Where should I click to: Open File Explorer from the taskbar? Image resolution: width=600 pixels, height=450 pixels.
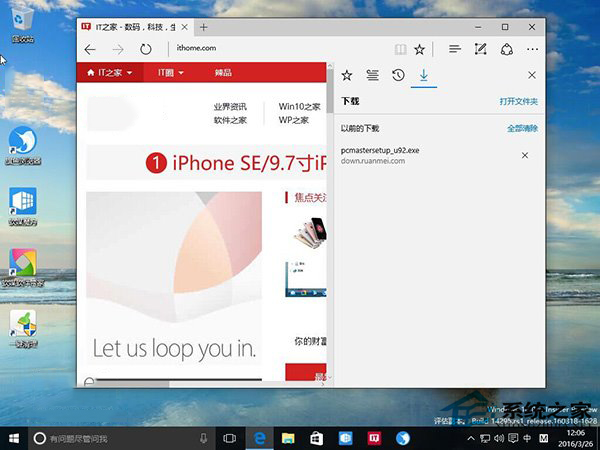(288, 439)
